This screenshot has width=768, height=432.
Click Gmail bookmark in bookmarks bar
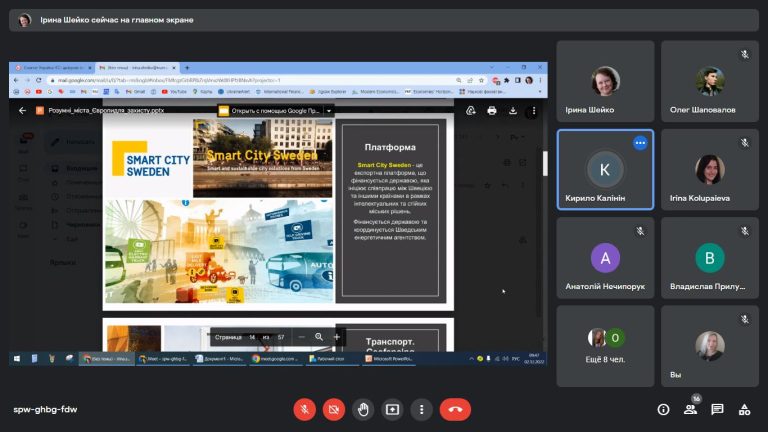(x=135, y=92)
